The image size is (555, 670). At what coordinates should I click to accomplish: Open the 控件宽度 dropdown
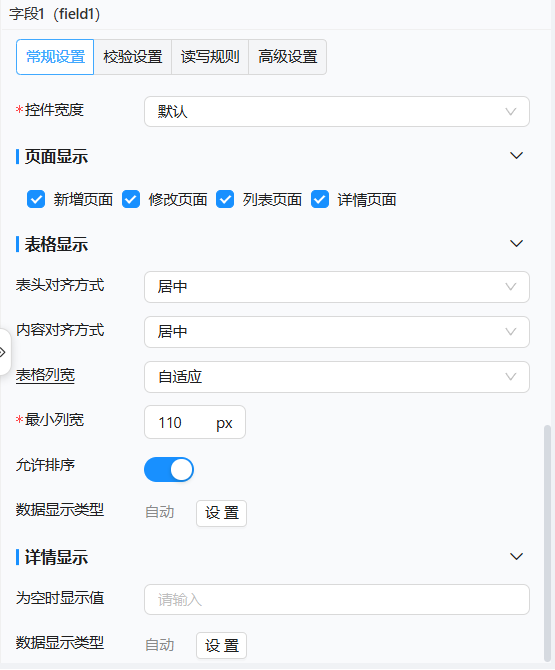click(x=337, y=112)
